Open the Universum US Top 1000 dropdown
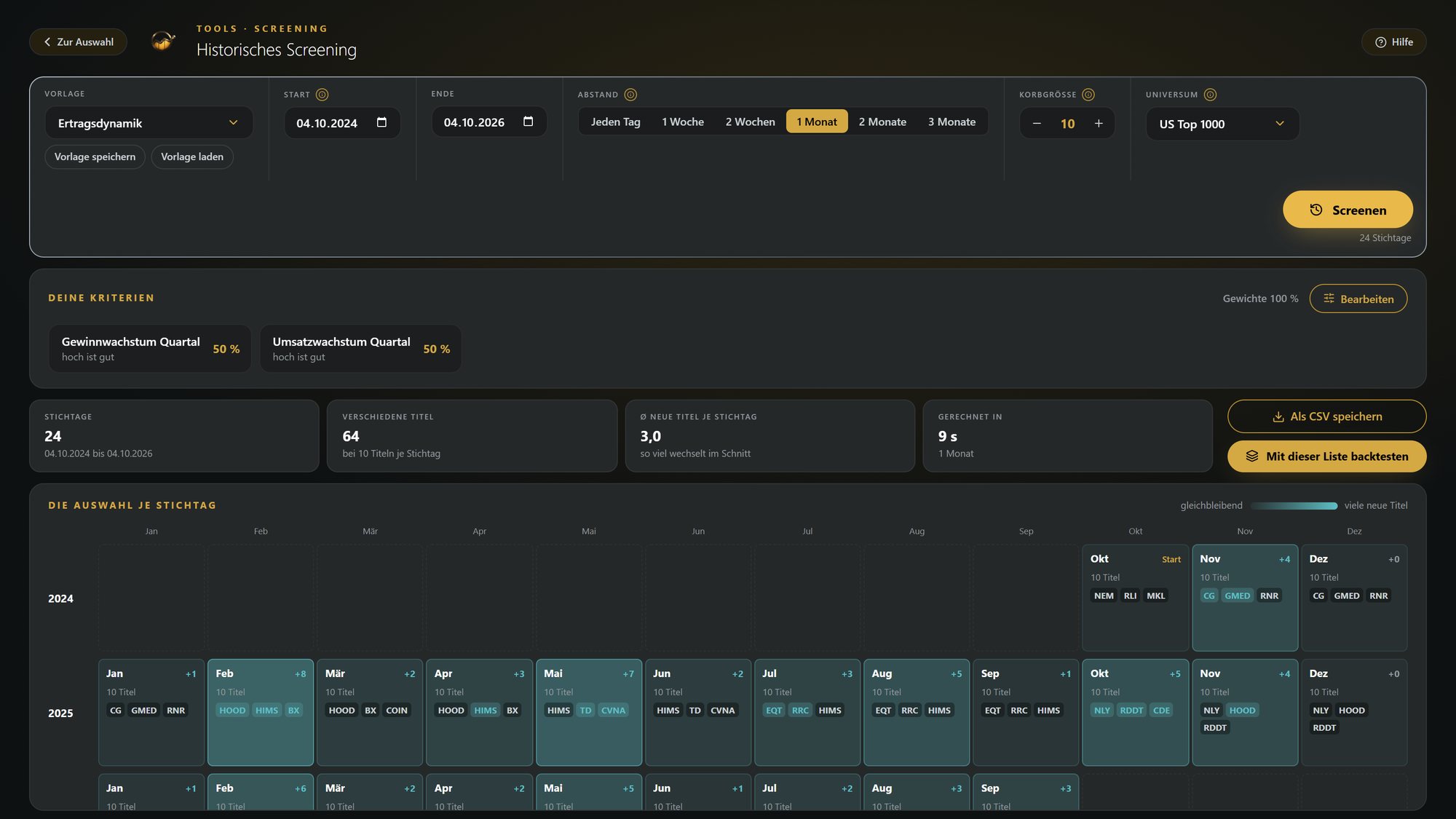The image size is (1456, 819). coord(1222,124)
